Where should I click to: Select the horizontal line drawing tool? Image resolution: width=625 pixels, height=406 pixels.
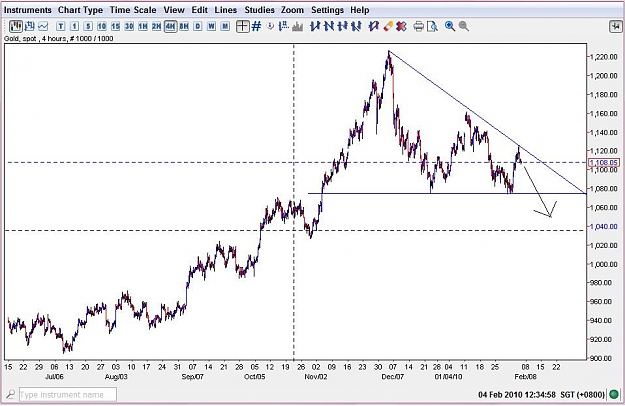click(342, 27)
